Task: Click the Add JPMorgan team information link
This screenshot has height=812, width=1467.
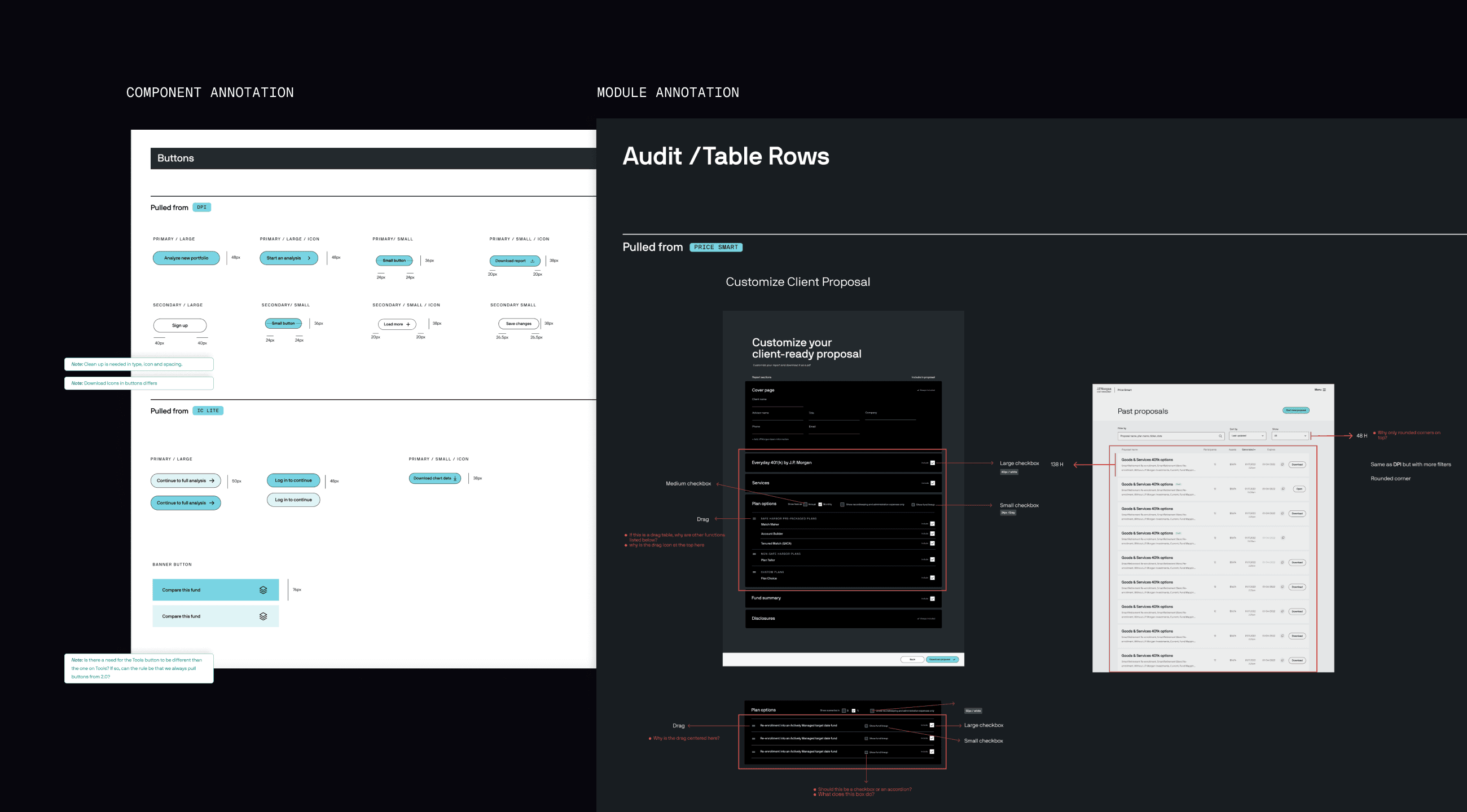Action: (x=771, y=439)
